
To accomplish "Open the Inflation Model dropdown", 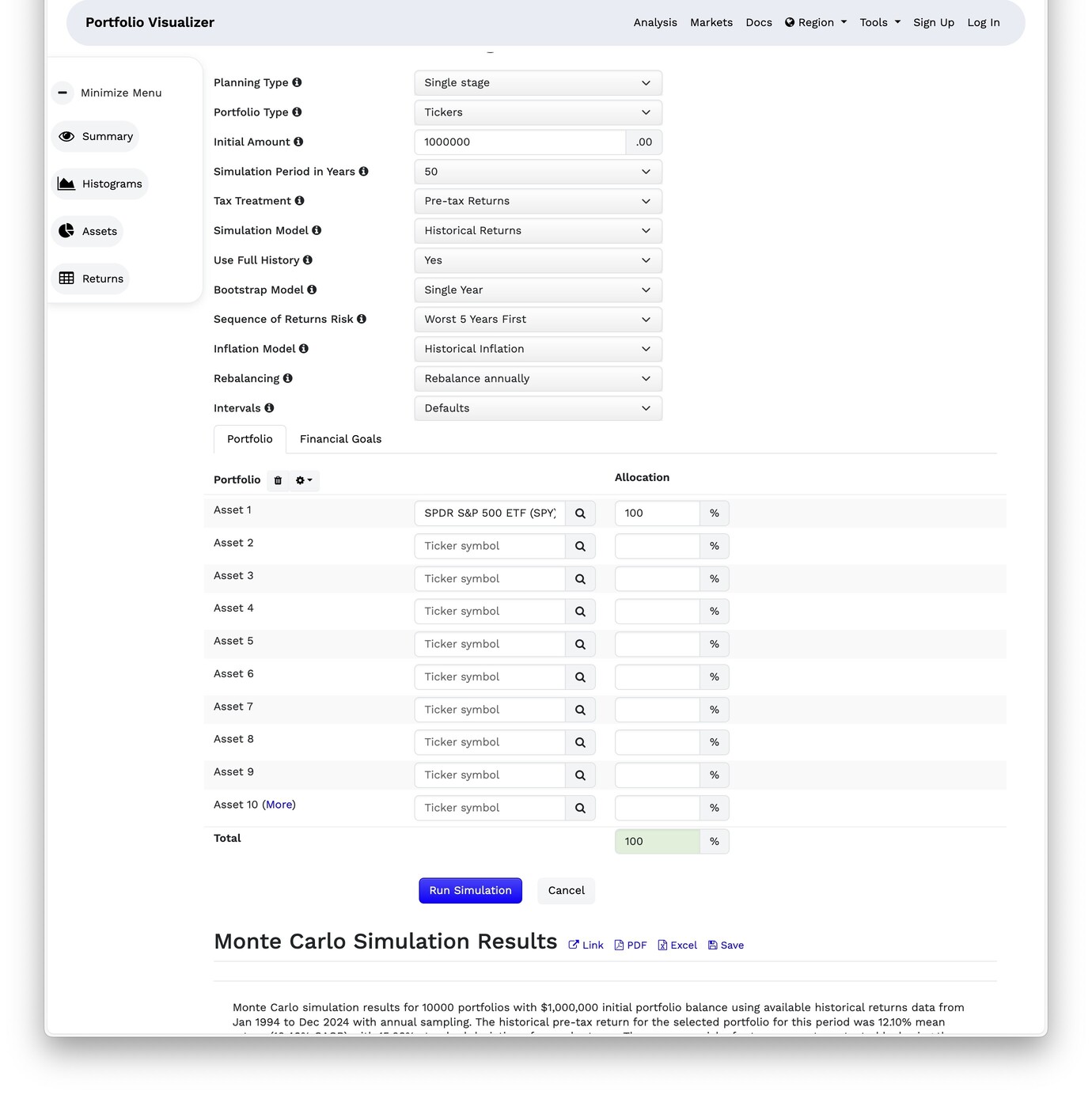I will pyautogui.click(x=538, y=349).
